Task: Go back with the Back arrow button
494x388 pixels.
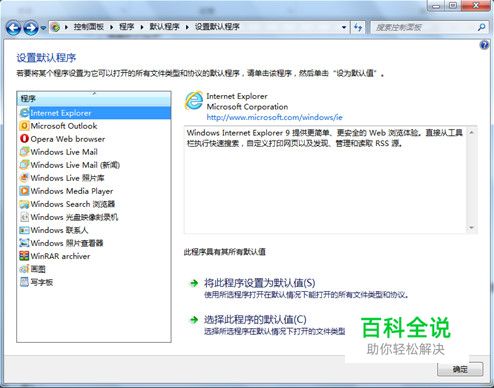Action: (x=13, y=28)
